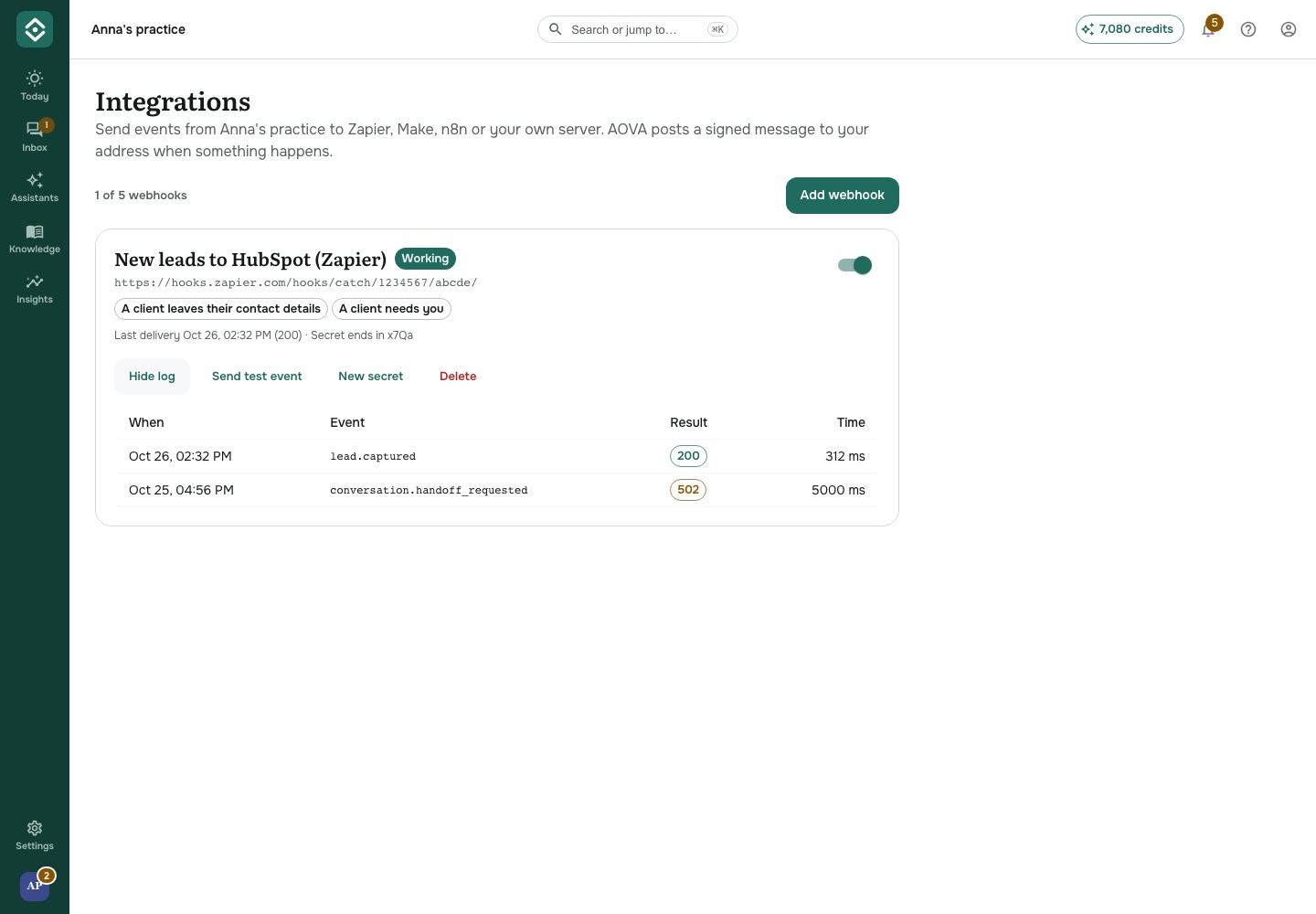The width and height of the screenshot is (1316, 914).
Task: Click the When column header
Action: click(146, 422)
